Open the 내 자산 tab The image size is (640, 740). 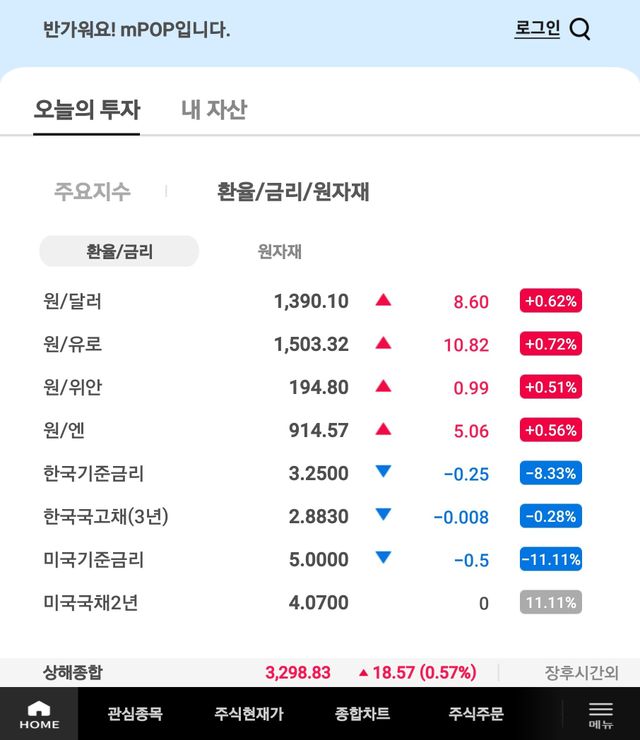pos(213,109)
